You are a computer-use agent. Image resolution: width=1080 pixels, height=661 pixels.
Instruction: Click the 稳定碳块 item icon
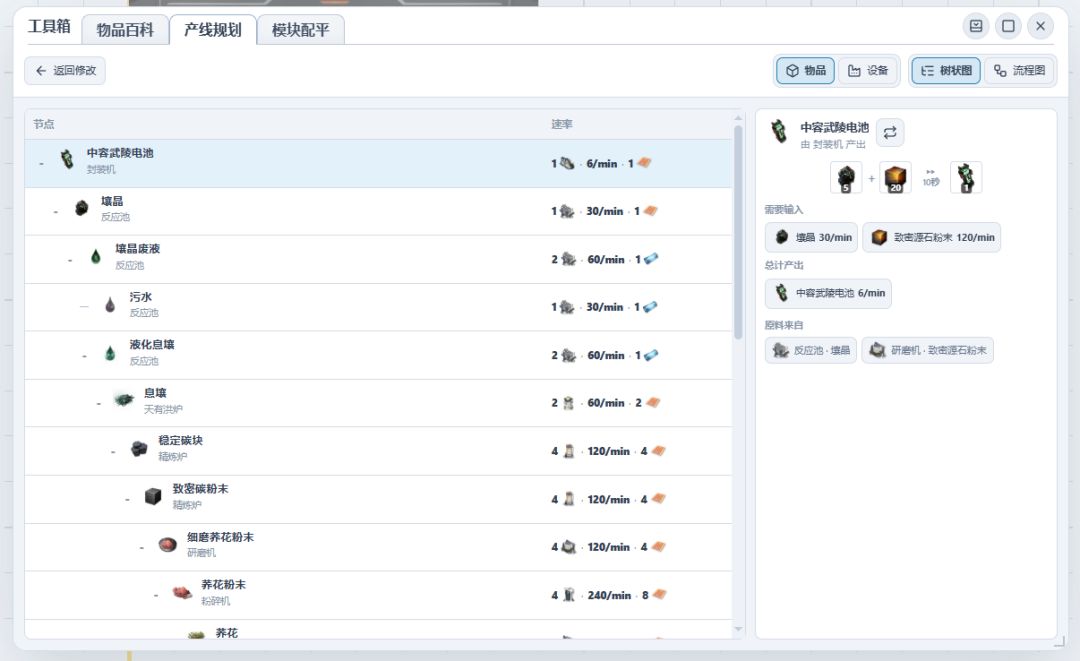click(x=138, y=448)
